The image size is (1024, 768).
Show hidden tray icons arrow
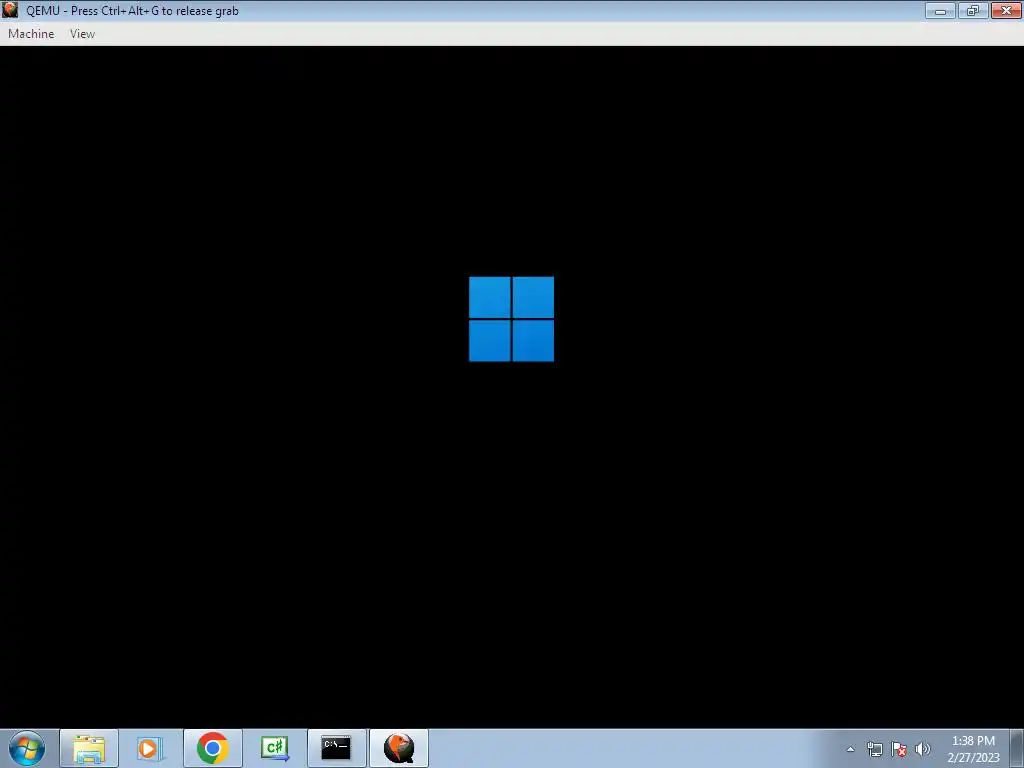[x=850, y=749]
